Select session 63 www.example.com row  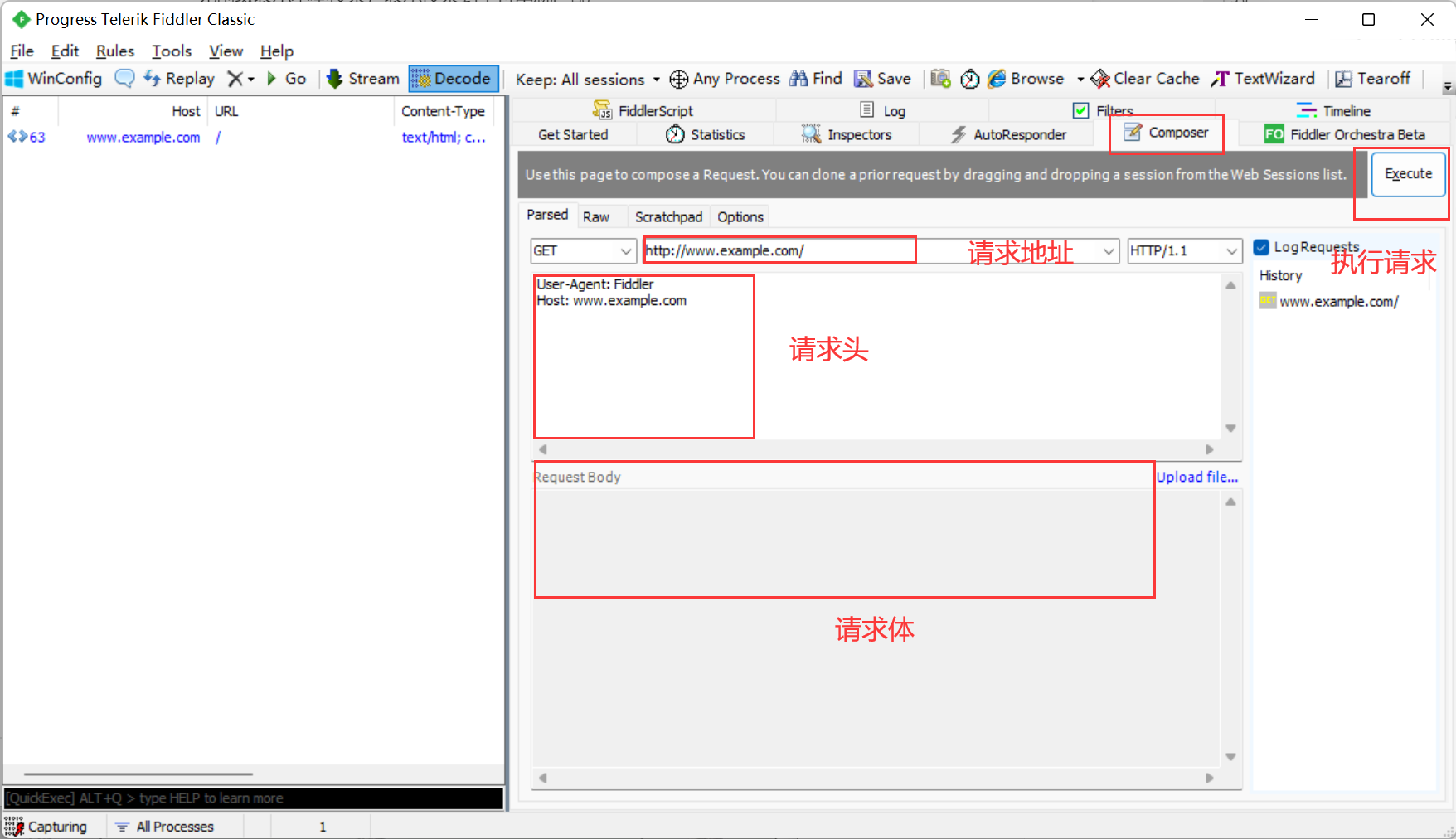[x=252, y=138]
